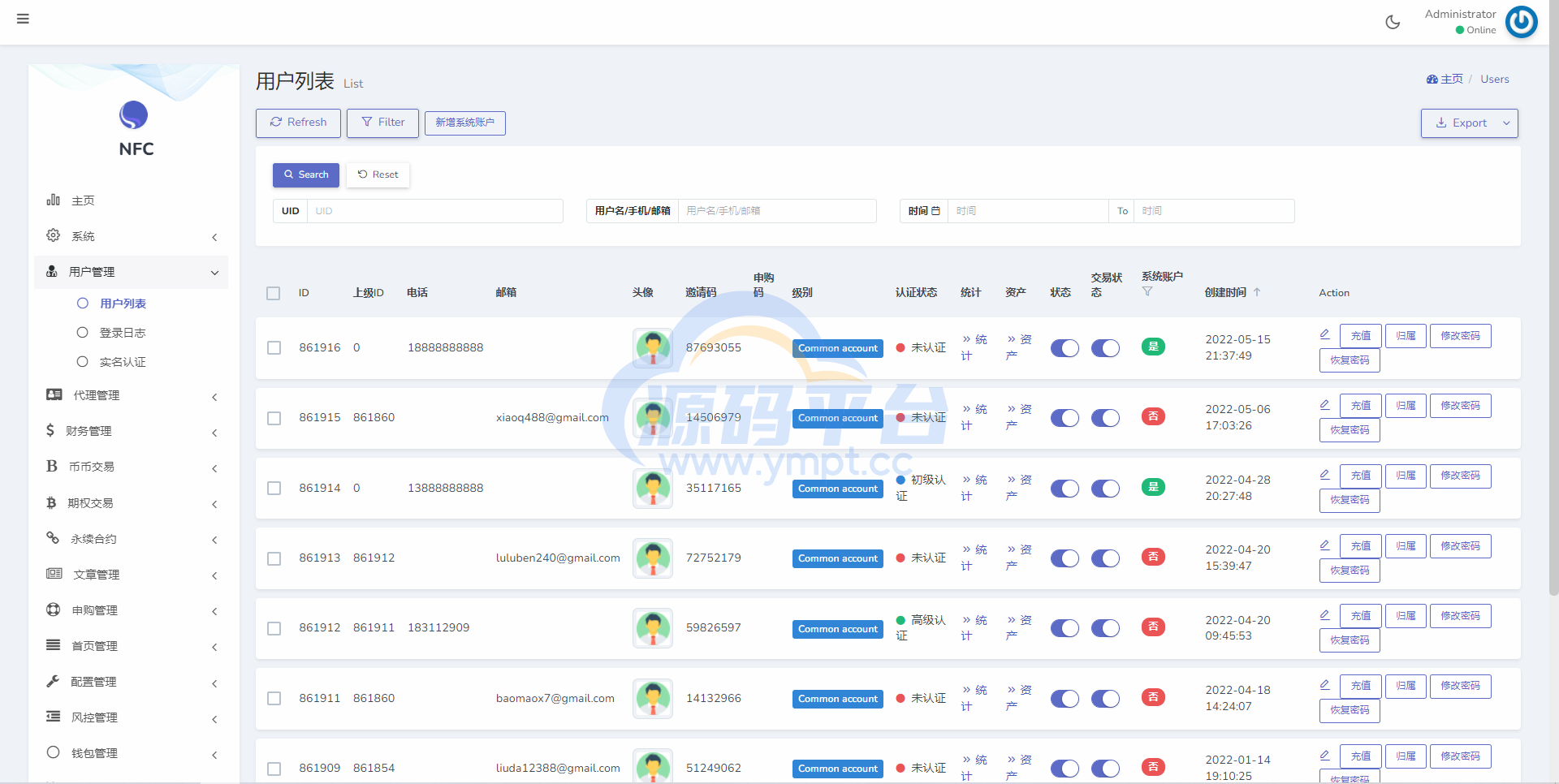The image size is (1559, 784).
Task: Expand the 财务管理 menu chevron
Action: (214, 433)
